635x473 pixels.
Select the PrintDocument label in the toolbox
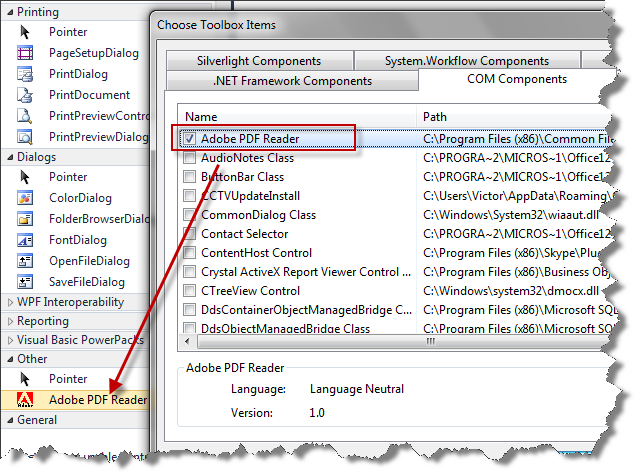pos(89,95)
